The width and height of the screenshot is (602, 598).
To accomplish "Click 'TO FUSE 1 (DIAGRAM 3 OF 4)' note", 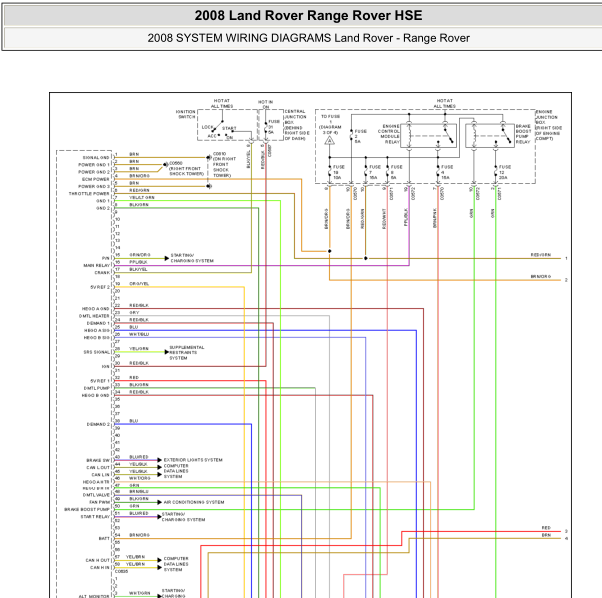I will 330,124.
